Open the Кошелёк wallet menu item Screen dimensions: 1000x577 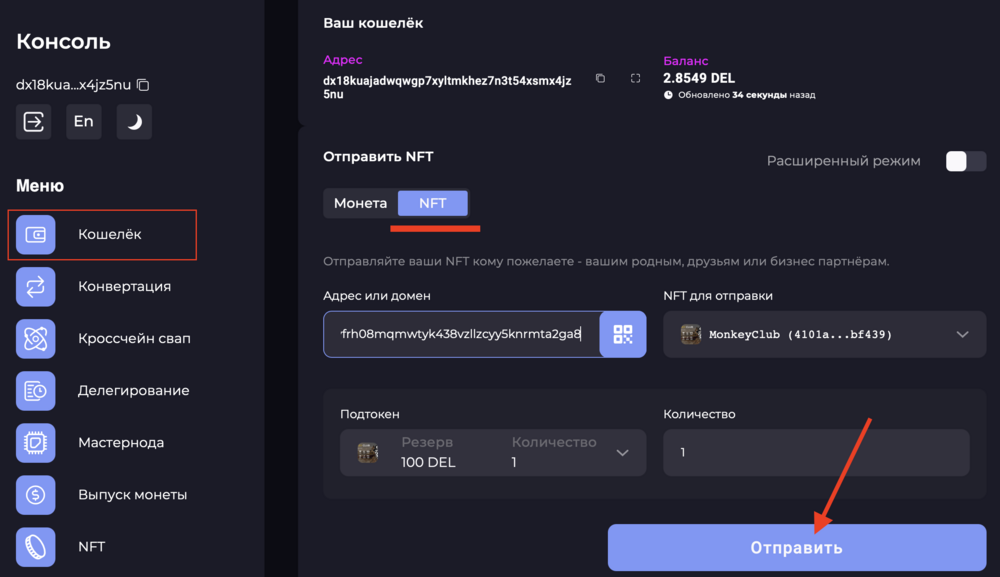coord(102,235)
